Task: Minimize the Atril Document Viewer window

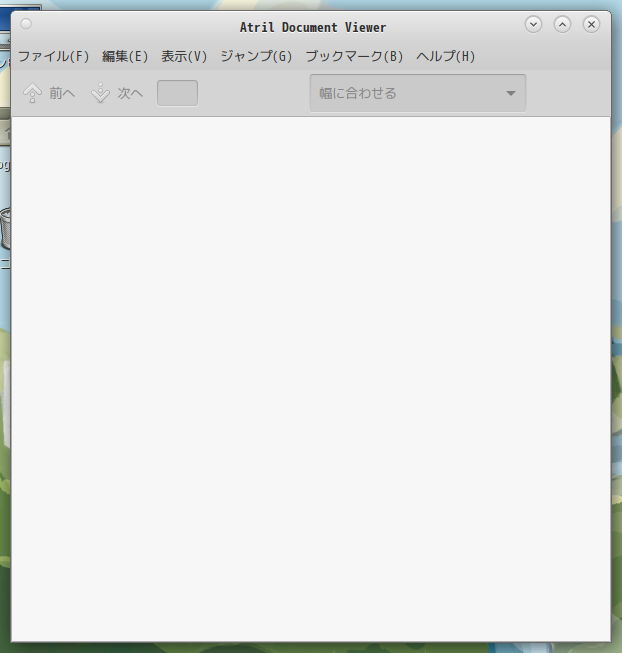Action: pyautogui.click(x=533, y=24)
